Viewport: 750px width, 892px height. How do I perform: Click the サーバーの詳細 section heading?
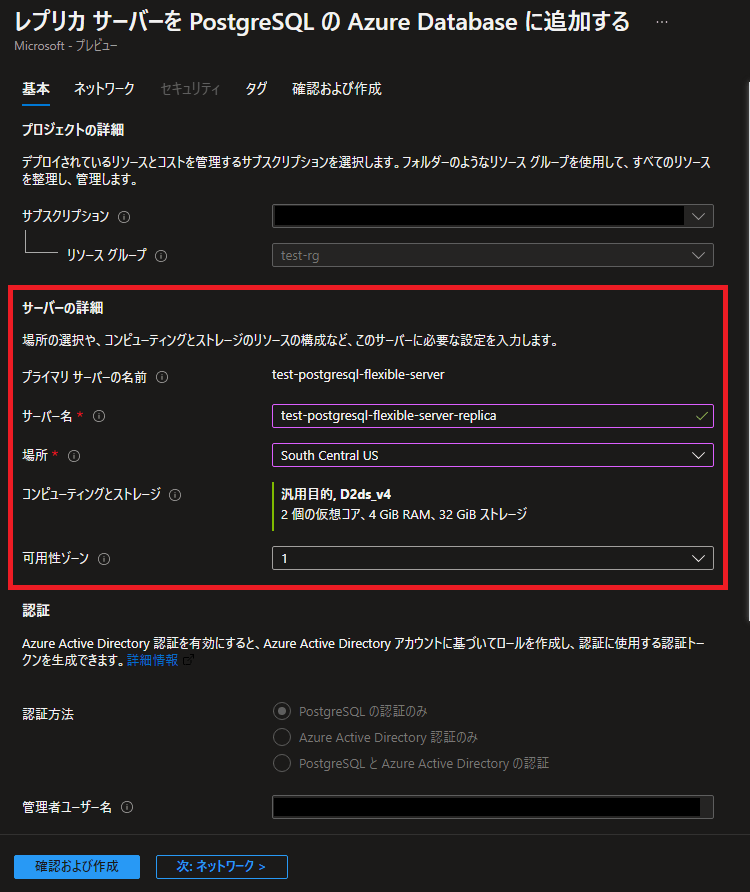[63, 308]
